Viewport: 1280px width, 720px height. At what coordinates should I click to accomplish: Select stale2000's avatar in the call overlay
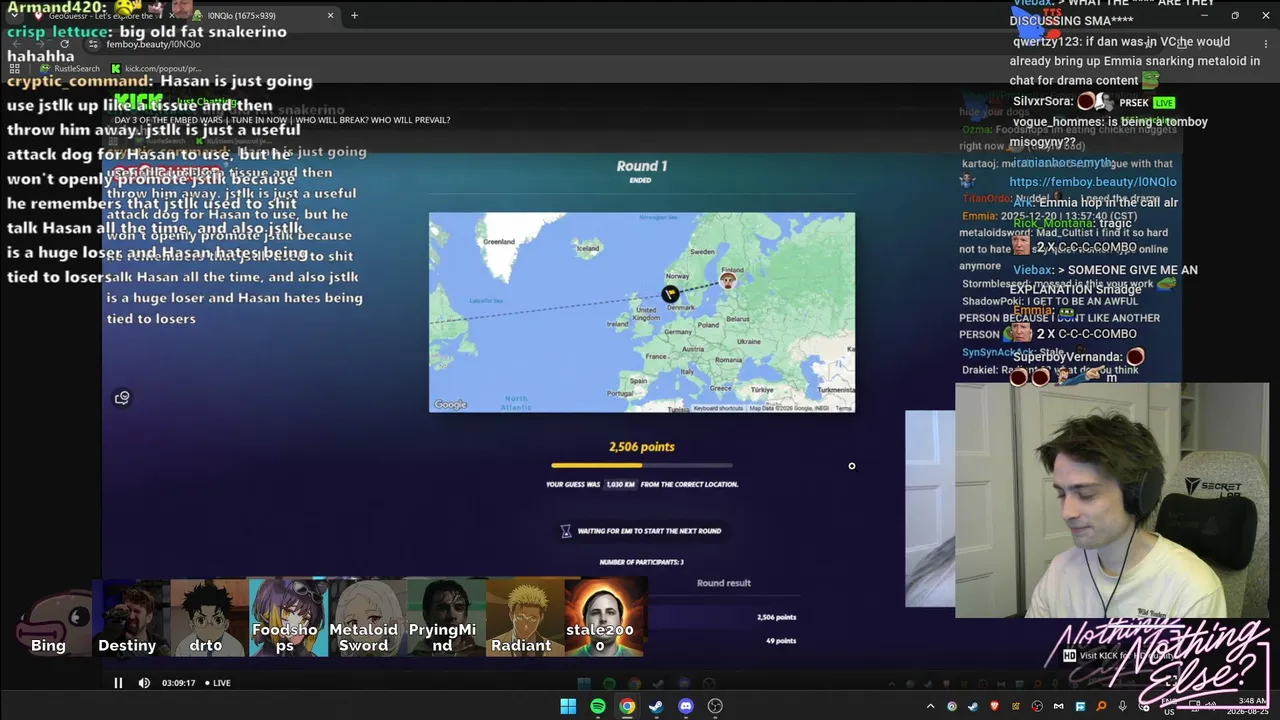click(604, 617)
